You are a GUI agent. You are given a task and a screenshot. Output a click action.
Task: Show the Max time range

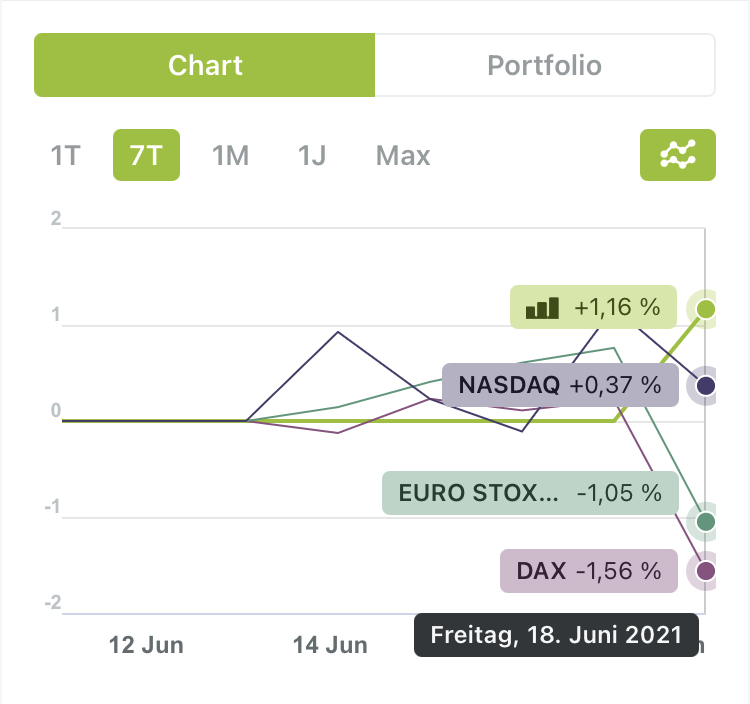pos(403,156)
